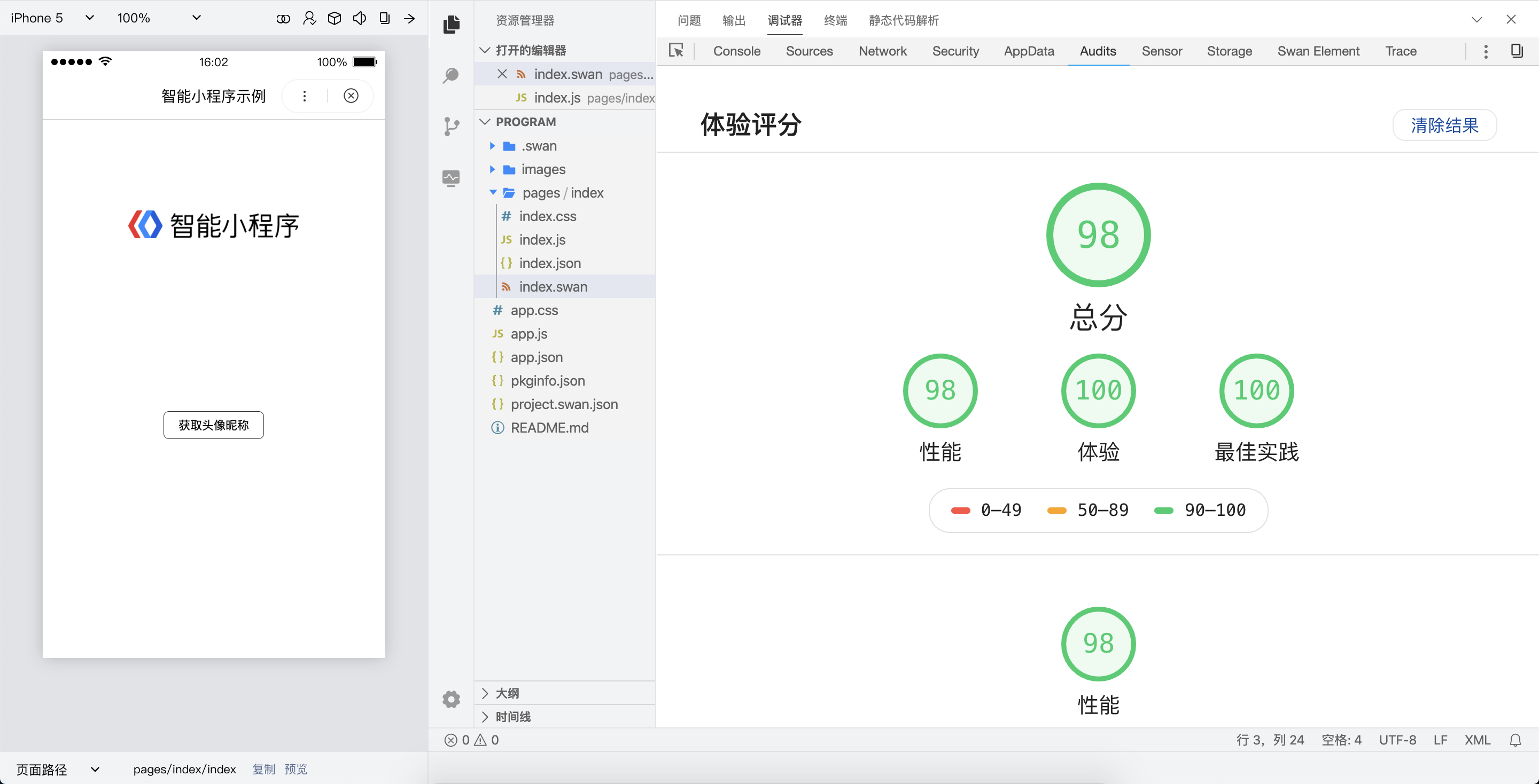The height and width of the screenshot is (784, 1539).
Task: Expand the 大纲 outline section
Action: 507,693
